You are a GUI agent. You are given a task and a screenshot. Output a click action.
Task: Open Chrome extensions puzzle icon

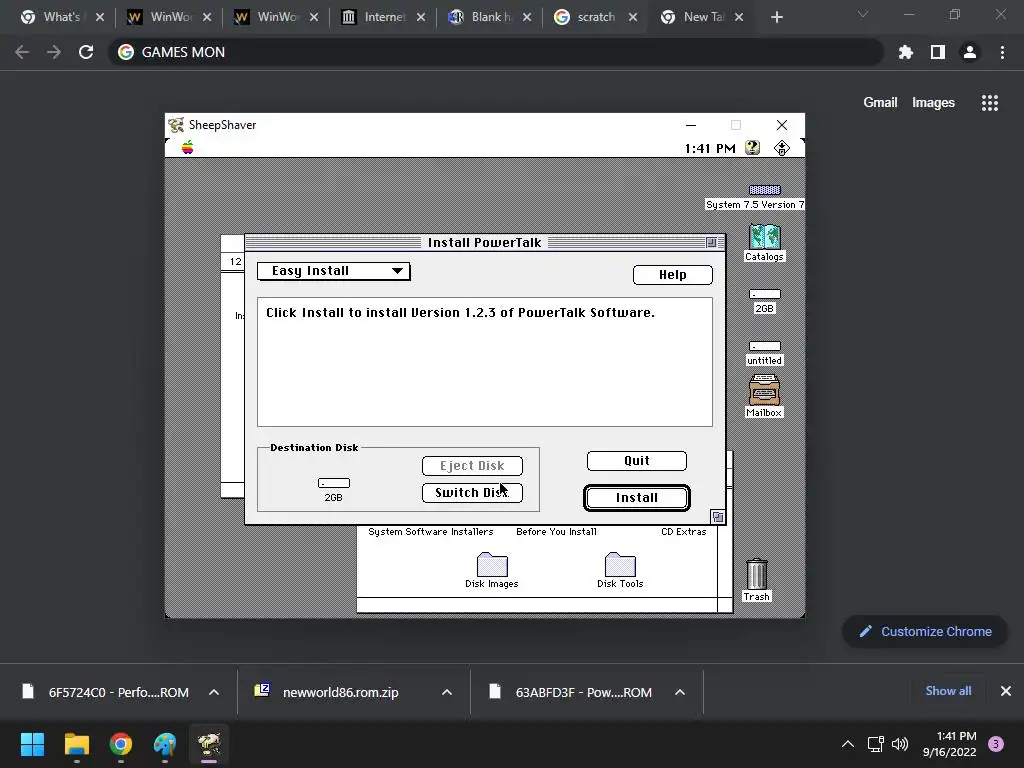pyautogui.click(x=906, y=52)
